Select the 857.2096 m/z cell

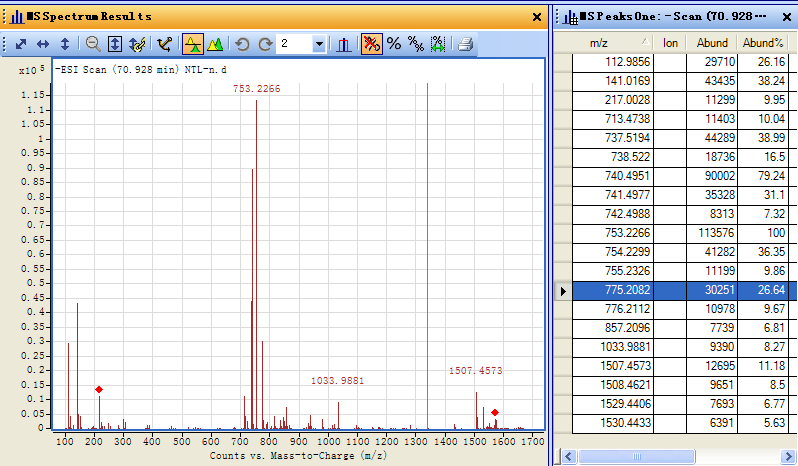click(613, 328)
